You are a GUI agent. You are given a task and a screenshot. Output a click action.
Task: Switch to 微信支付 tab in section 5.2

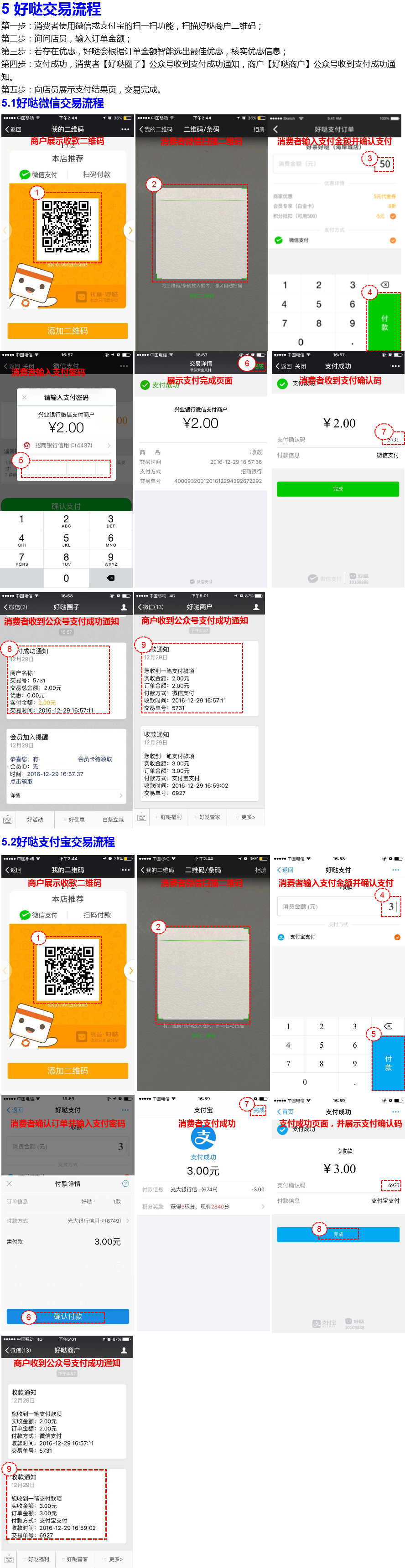[38, 915]
